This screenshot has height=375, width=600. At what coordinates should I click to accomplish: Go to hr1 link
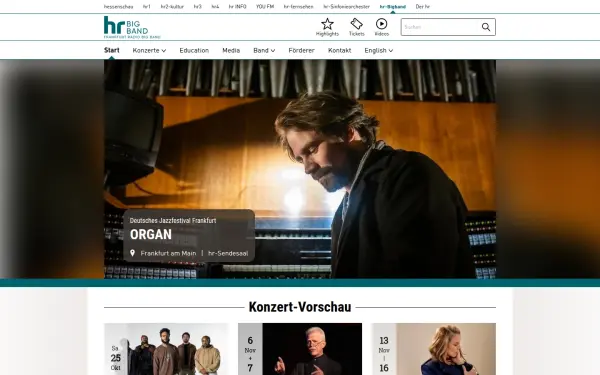pyautogui.click(x=147, y=7)
